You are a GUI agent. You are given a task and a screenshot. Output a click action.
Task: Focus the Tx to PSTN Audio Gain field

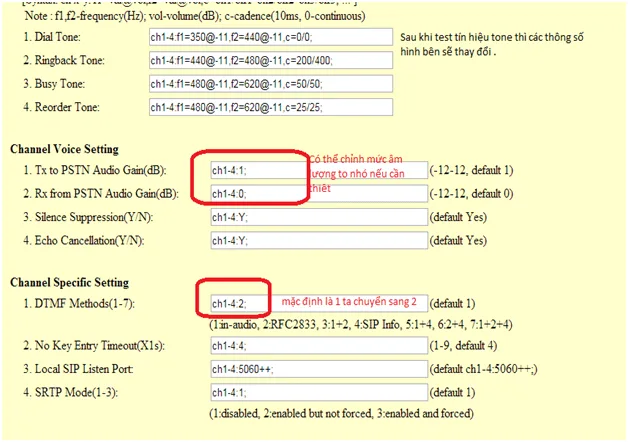point(319,170)
